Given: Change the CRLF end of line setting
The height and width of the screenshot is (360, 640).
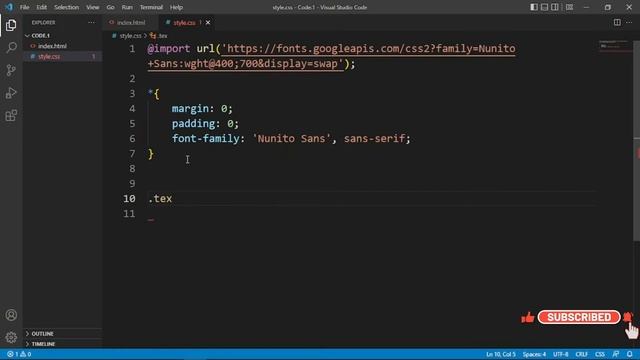Looking at the screenshot, I should click(x=581, y=354).
